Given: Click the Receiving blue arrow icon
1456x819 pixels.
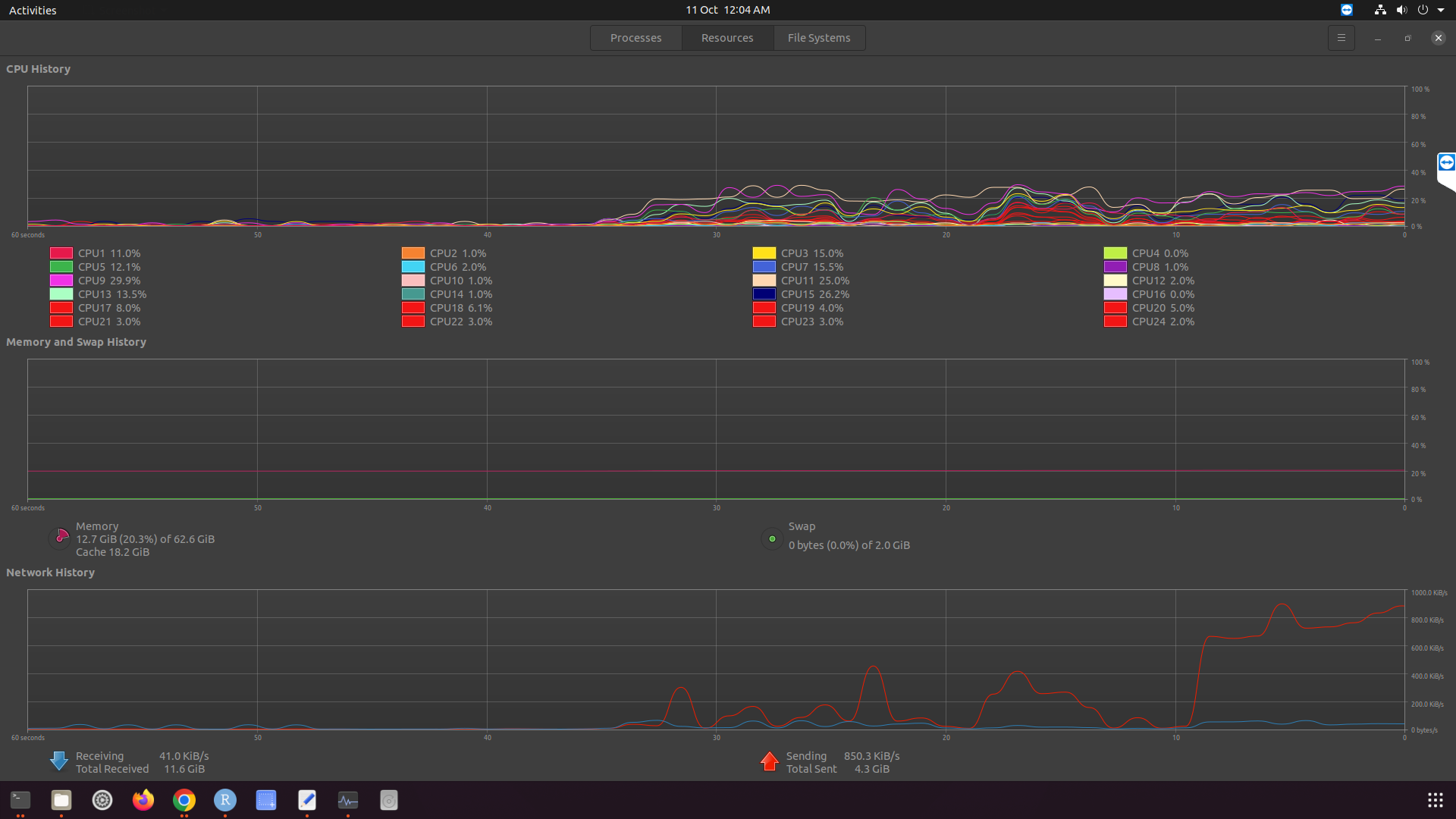Looking at the screenshot, I should (58, 761).
